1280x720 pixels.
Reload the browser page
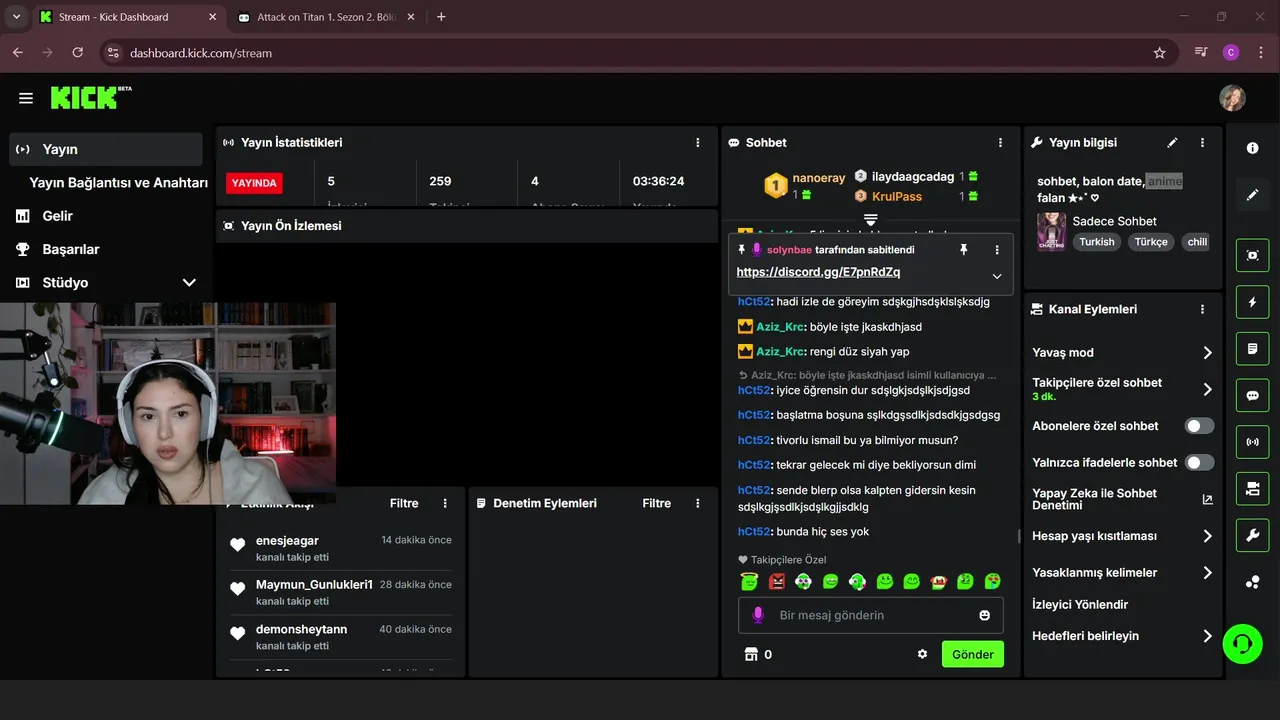(x=78, y=53)
